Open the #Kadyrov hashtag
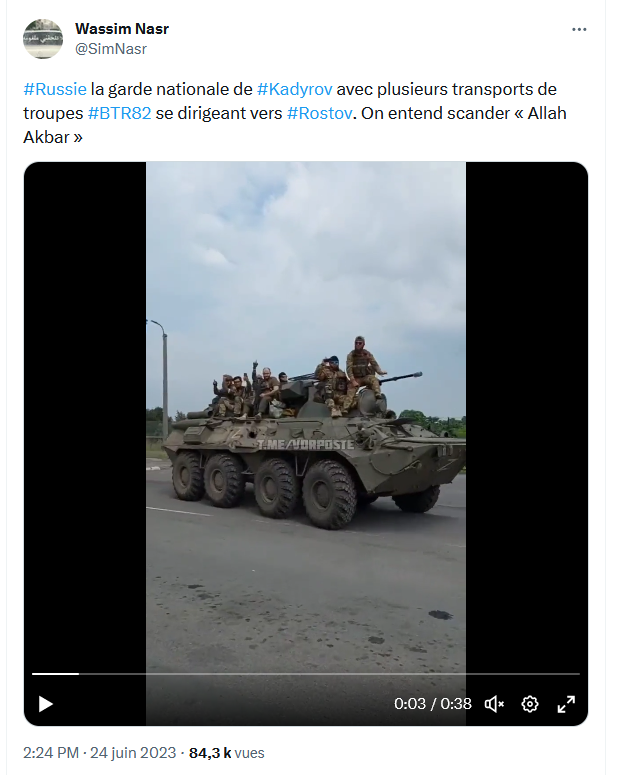 pos(295,89)
